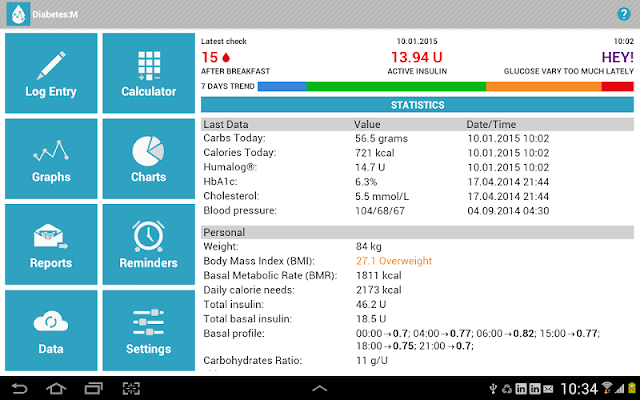The width and height of the screenshot is (640, 400).
Task: Tap the Wi-Fi status icon
Action: tap(607, 388)
